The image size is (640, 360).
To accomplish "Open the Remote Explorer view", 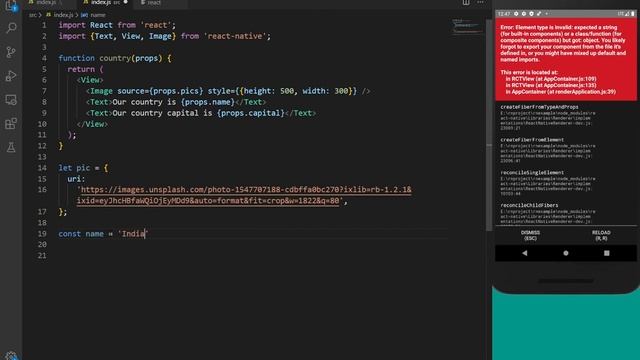I will 11,100.
